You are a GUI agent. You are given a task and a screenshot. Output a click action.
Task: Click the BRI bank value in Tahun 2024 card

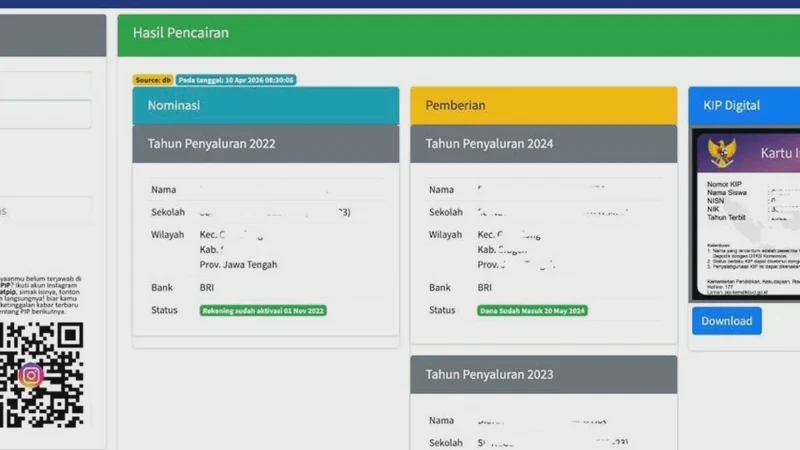coord(485,287)
